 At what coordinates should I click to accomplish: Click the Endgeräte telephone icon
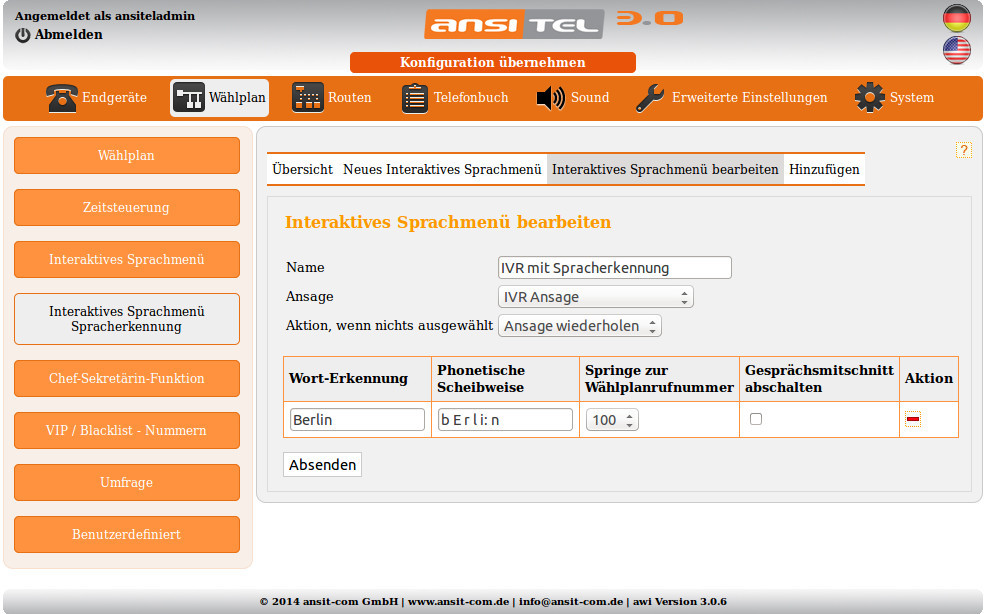[62, 98]
